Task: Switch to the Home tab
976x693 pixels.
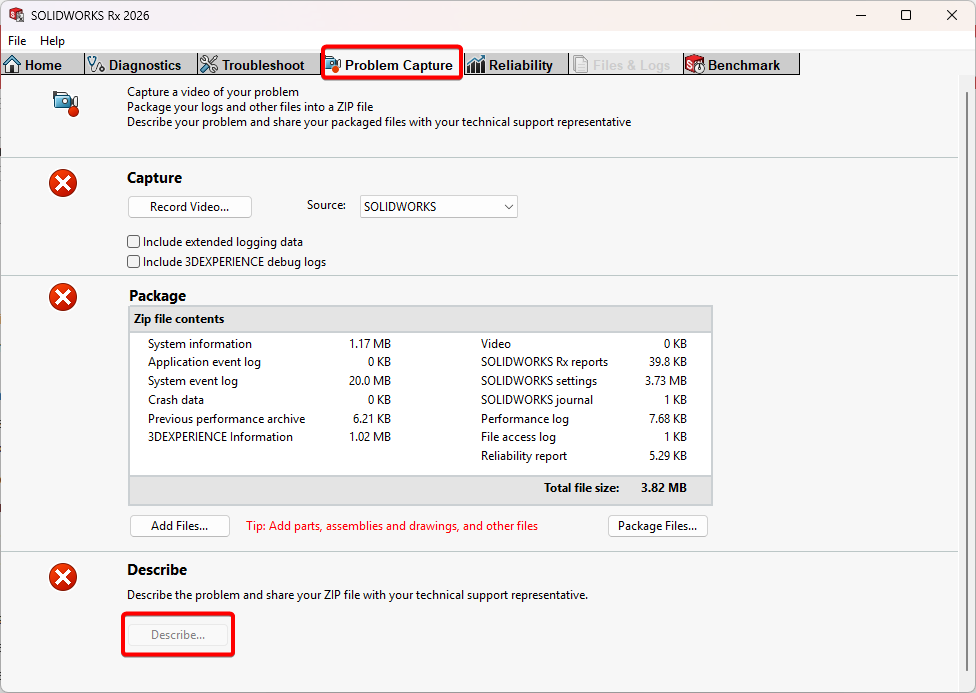Action: [x=42, y=65]
